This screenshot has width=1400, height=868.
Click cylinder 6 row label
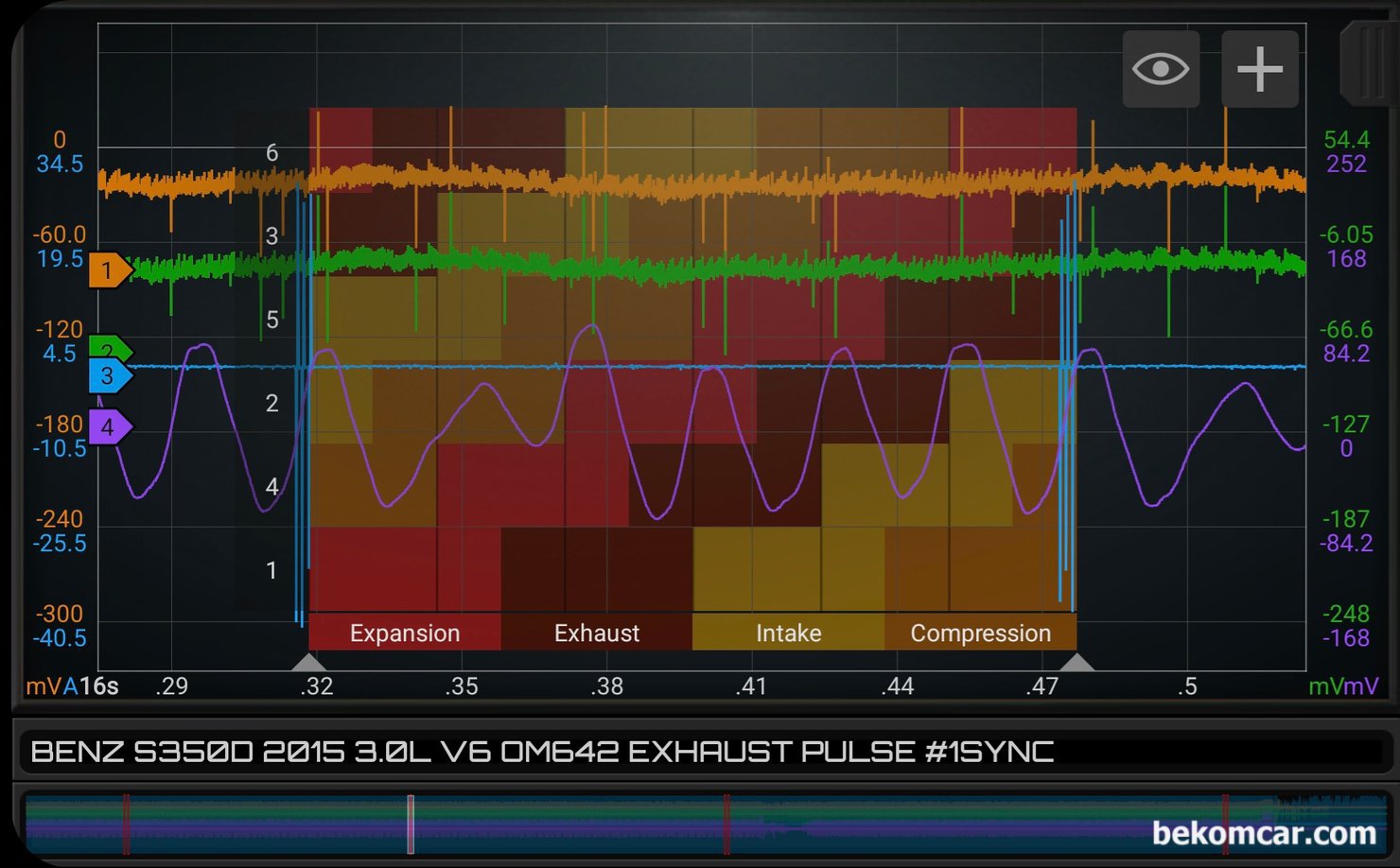tap(271, 153)
